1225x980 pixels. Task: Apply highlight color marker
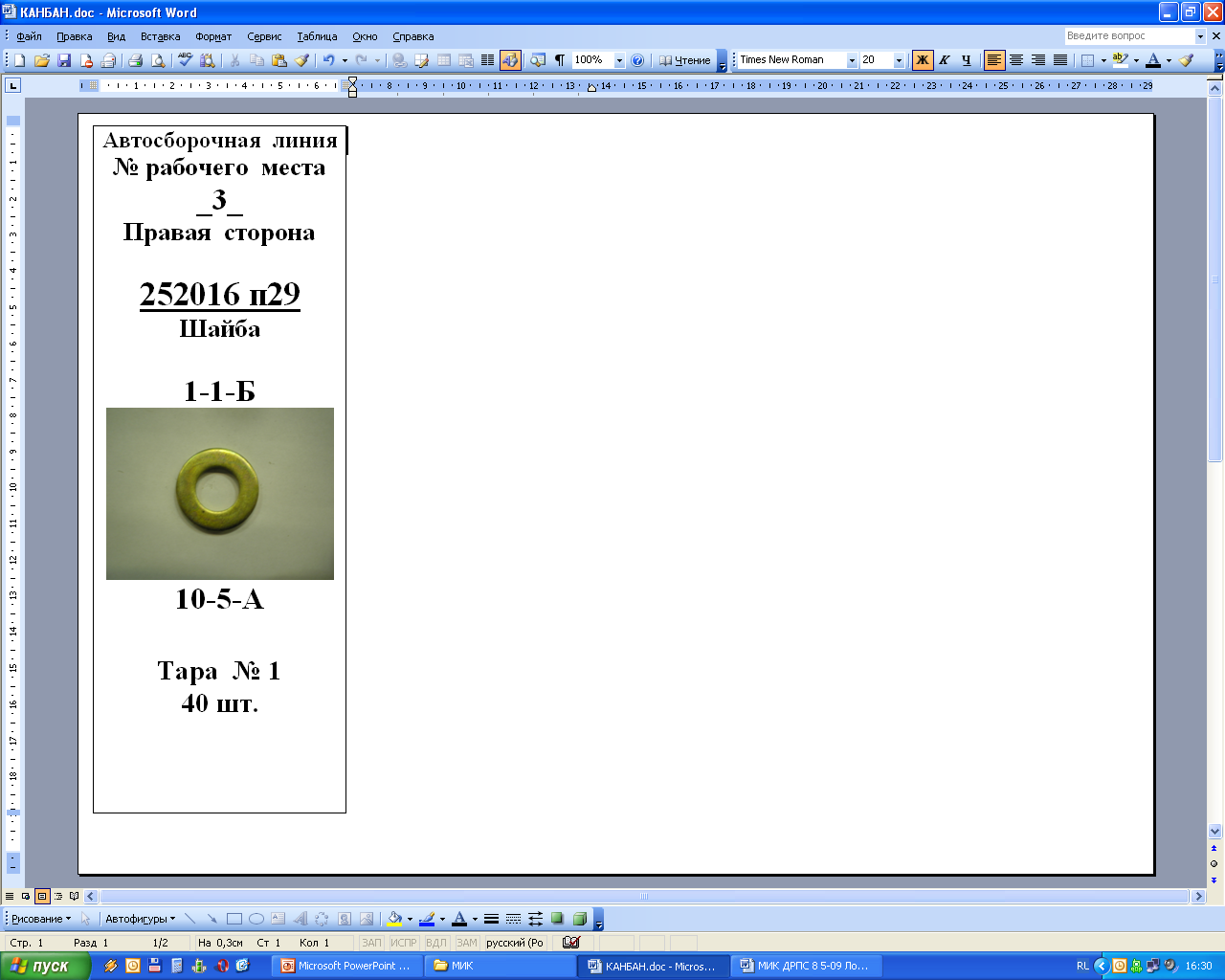click(1121, 60)
